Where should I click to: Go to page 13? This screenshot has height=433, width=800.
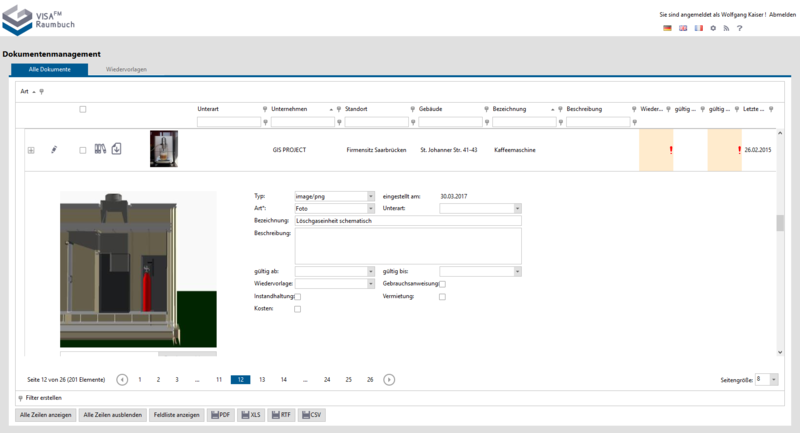[x=262, y=379]
